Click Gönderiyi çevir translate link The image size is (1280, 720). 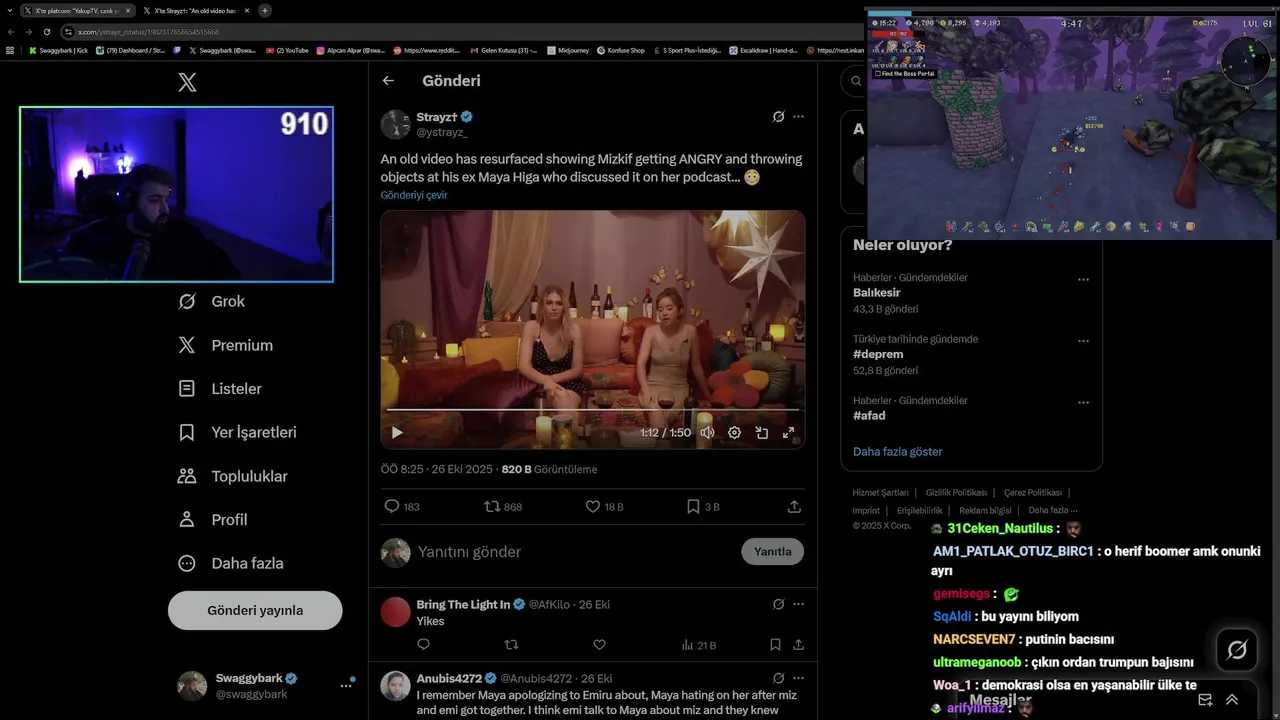[414, 195]
